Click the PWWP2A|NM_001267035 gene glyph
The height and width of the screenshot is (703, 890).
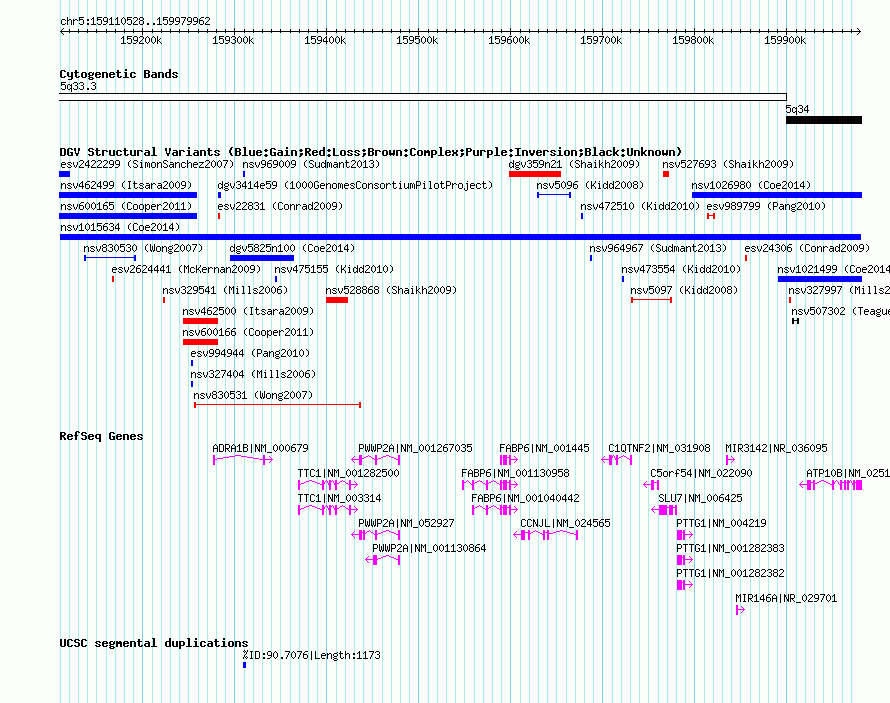pyautogui.click(x=376, y=460)
